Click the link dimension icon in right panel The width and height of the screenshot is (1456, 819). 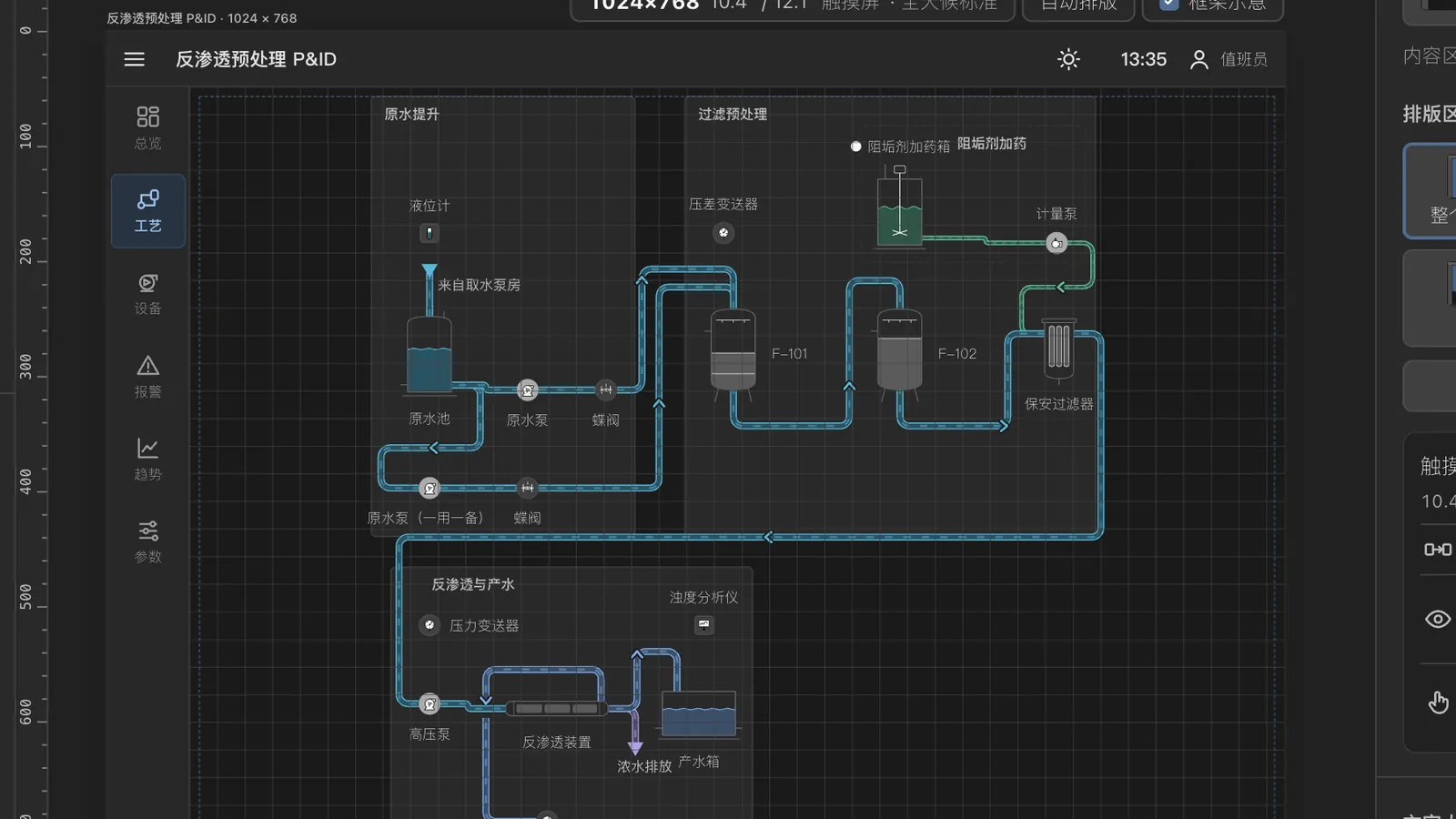(x=1438, y=550)
